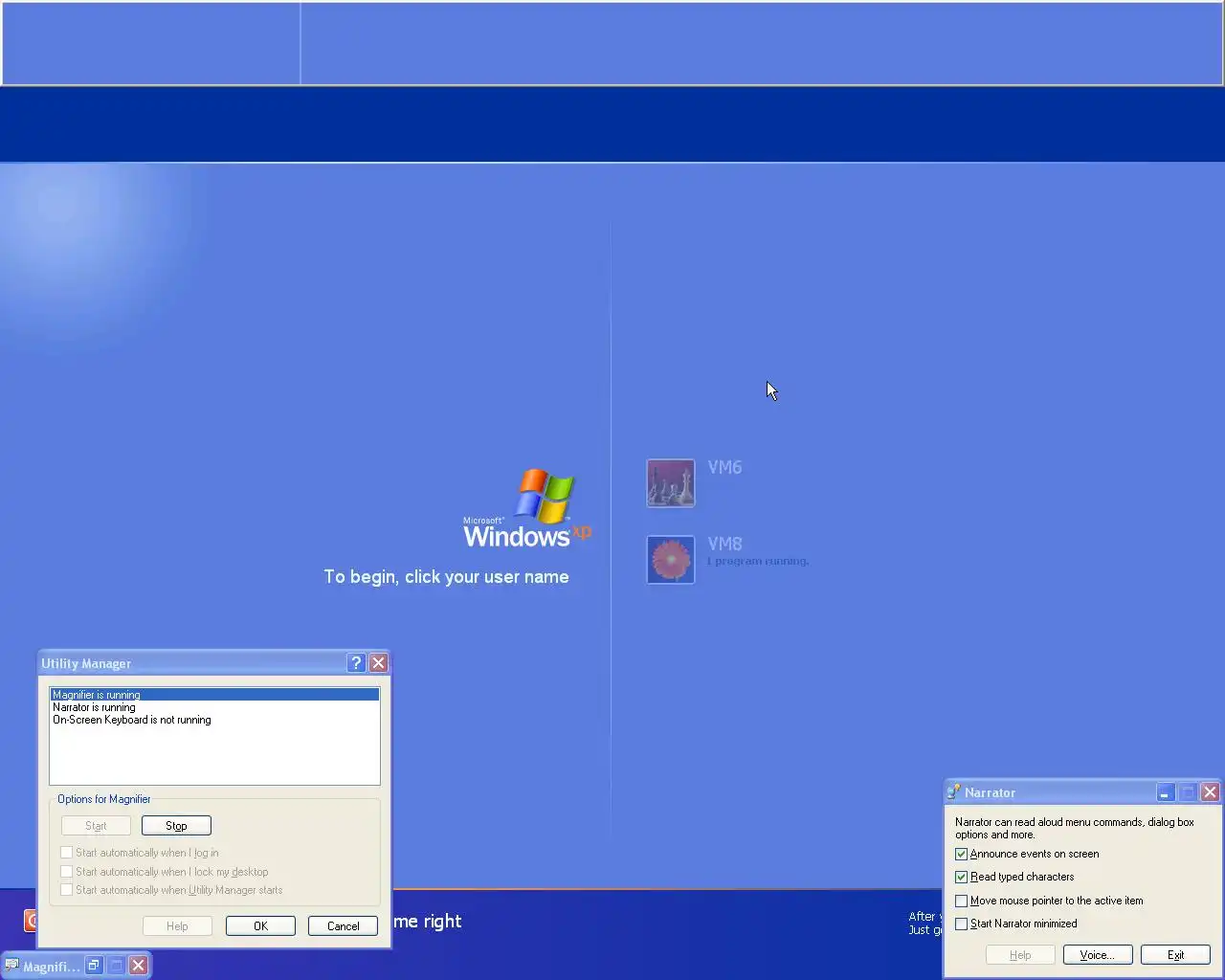The height and width of the screenshot is (980, 1225).
Task: Click the Narrator title bar icon
Action: pos(953,792)
